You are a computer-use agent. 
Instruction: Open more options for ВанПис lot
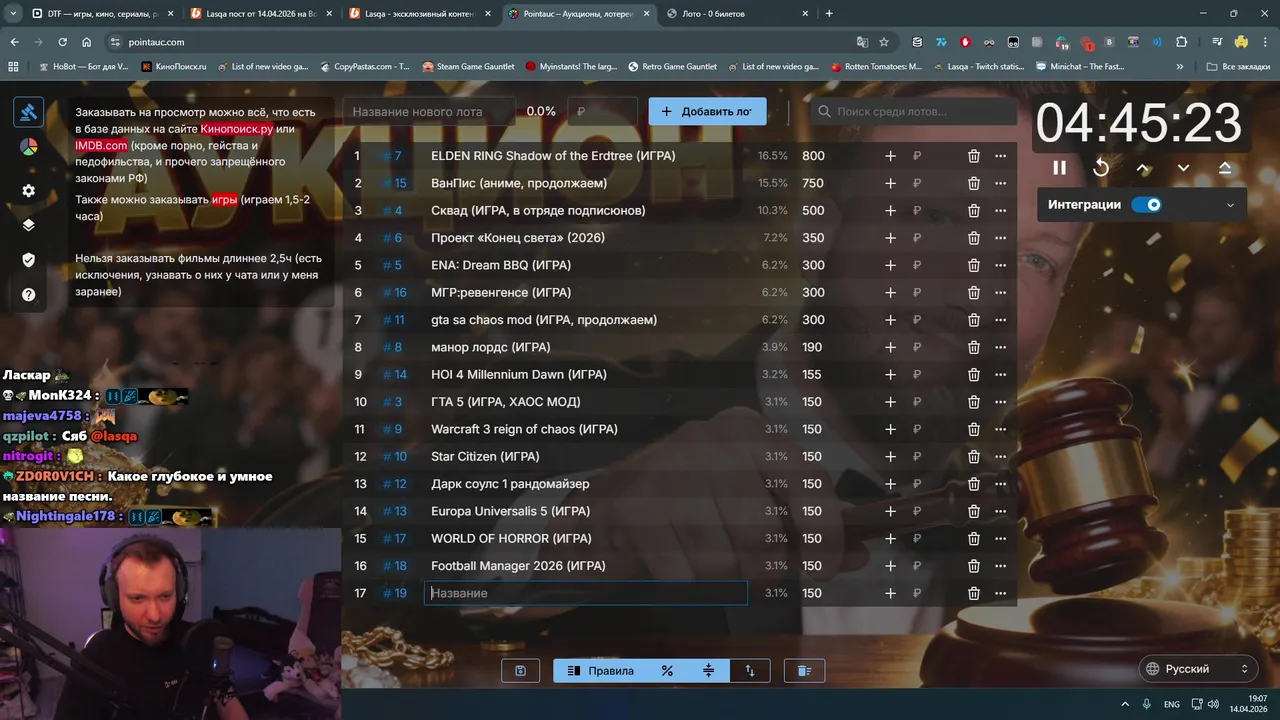coord(1000,183)
